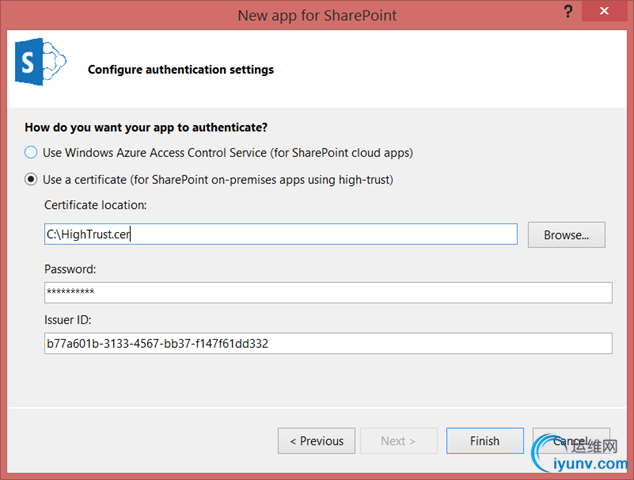
Task: Click the How do you want your app to authenticate text
Action: [146, 127]
